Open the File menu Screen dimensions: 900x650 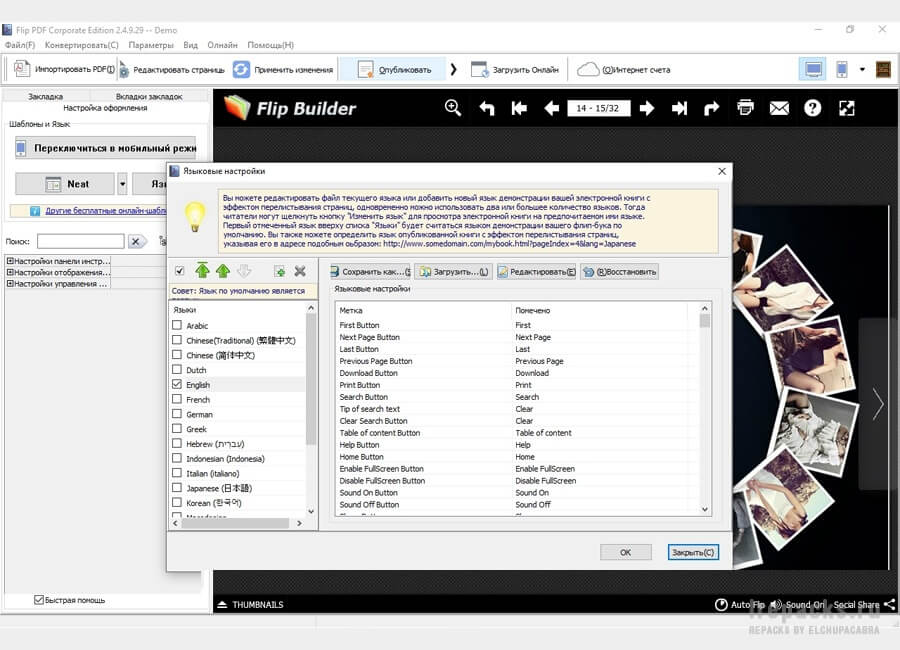click(20, 45)
